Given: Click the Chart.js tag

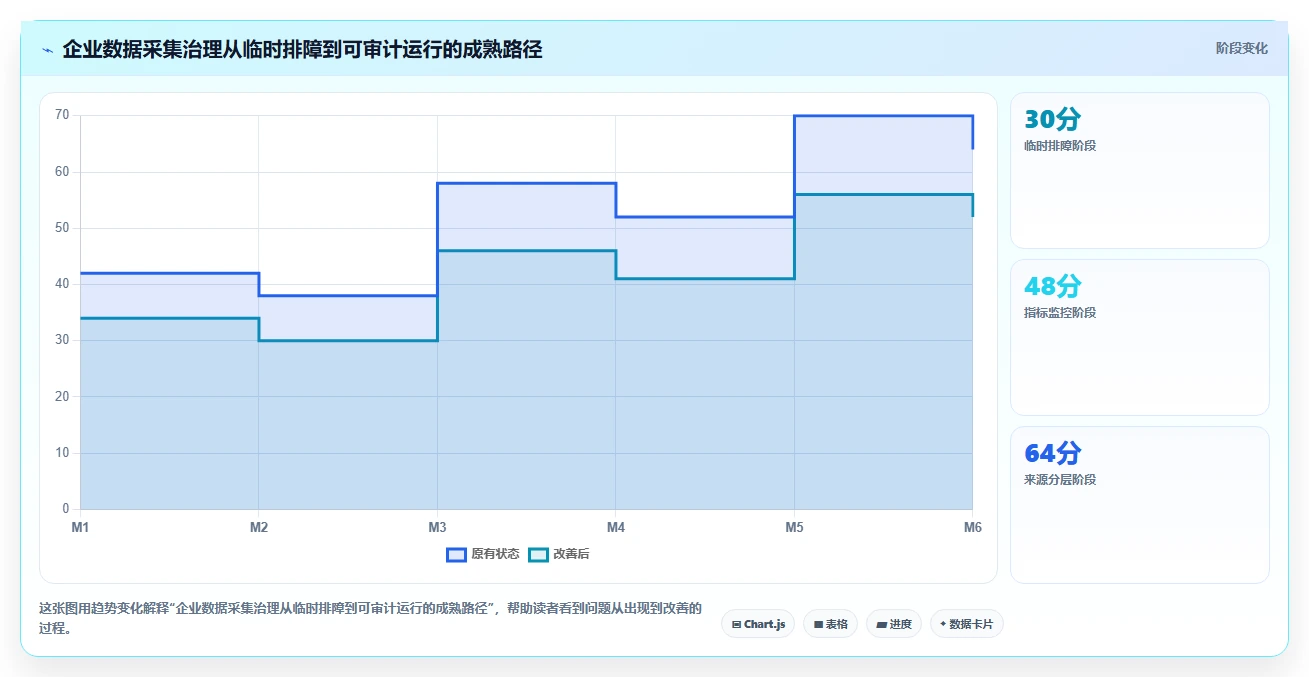Looking at the screenshot, I should 758,624.
